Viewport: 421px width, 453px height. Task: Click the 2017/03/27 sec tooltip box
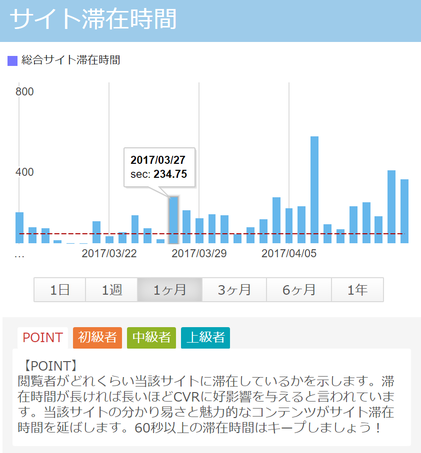159,167
